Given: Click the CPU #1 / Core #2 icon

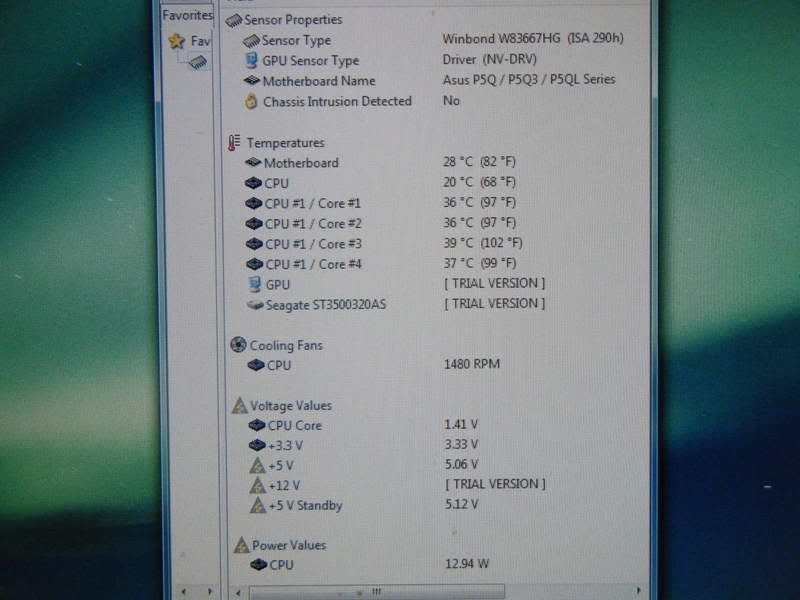Looking at the screenshot, I should tap(254, 223).
